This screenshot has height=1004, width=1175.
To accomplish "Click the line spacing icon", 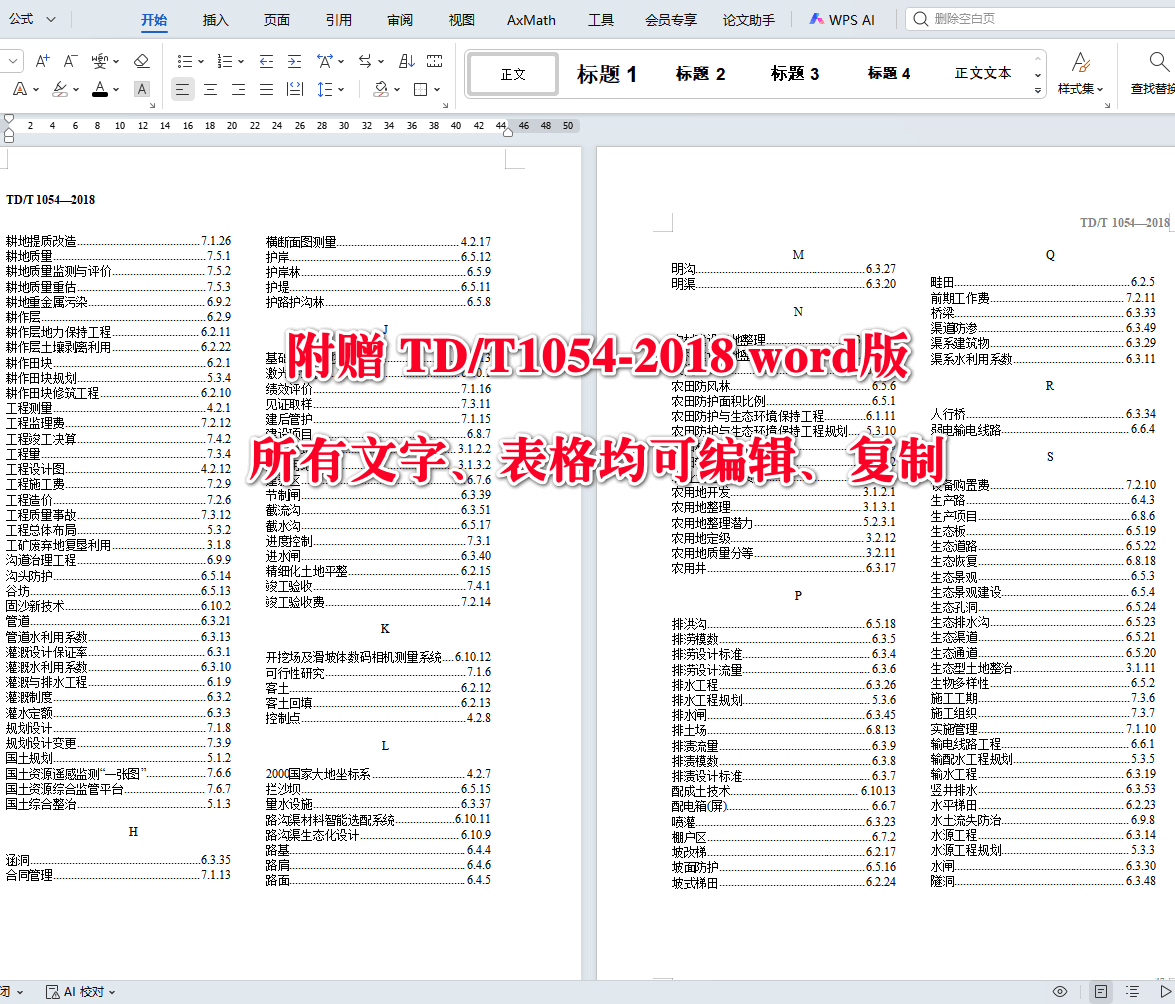I will point(324,89).
